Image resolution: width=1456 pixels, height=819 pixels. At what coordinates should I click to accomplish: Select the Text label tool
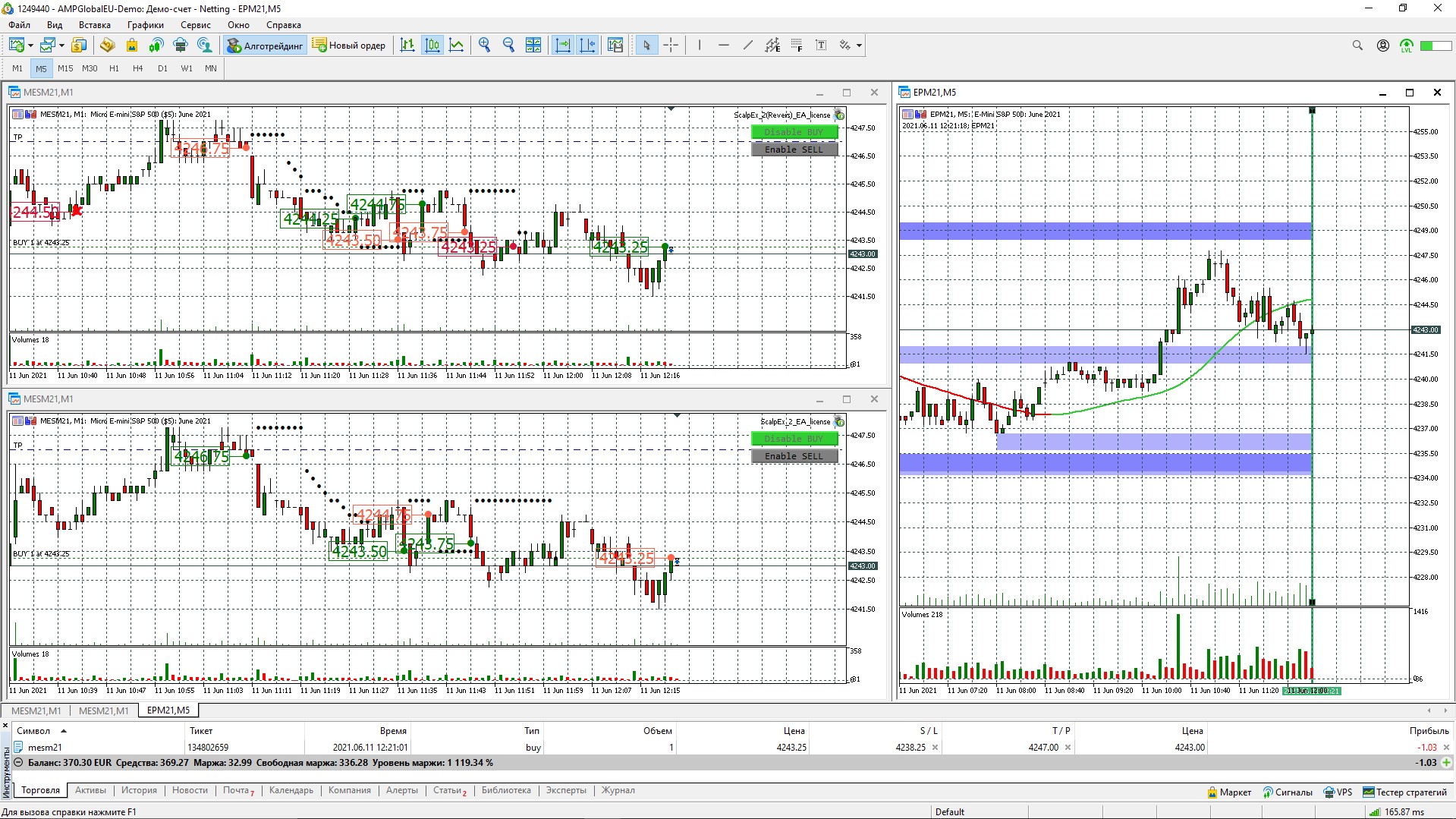click(x=821, y=46)
